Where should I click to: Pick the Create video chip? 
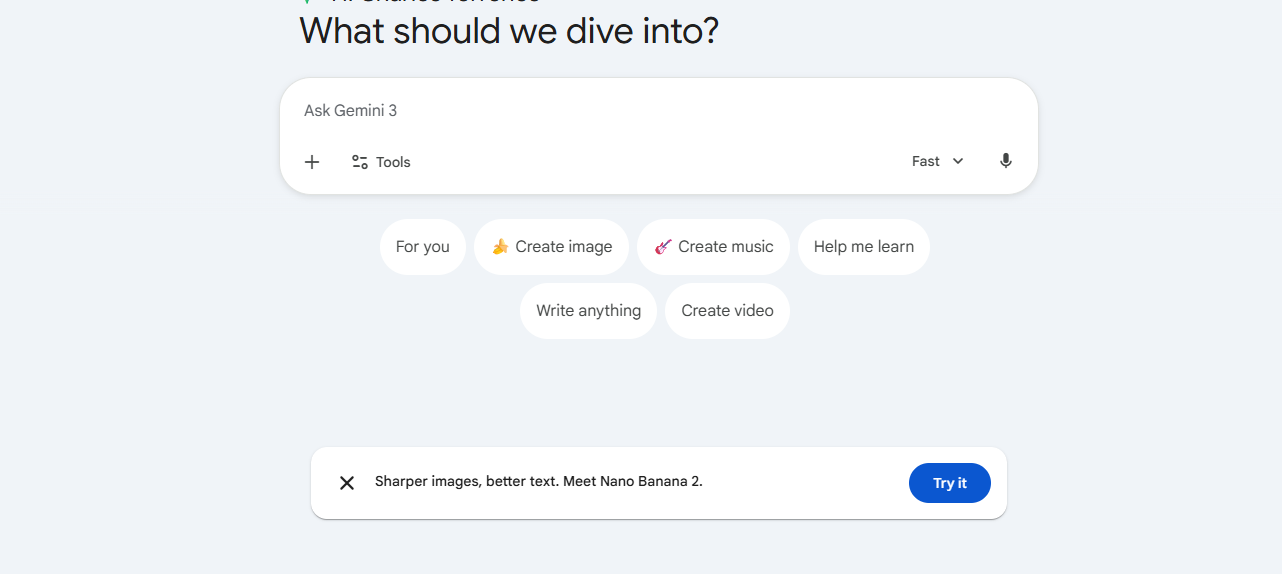coord(727,311)
